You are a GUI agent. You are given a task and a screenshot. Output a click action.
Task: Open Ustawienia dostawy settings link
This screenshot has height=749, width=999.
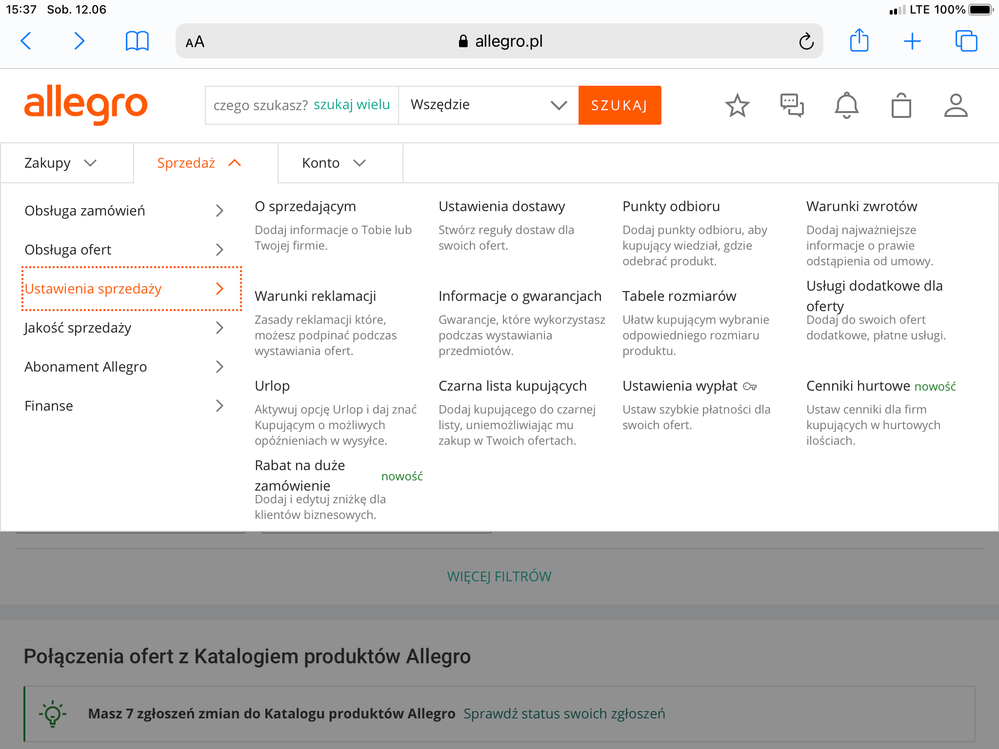click(x=501, y=207)
